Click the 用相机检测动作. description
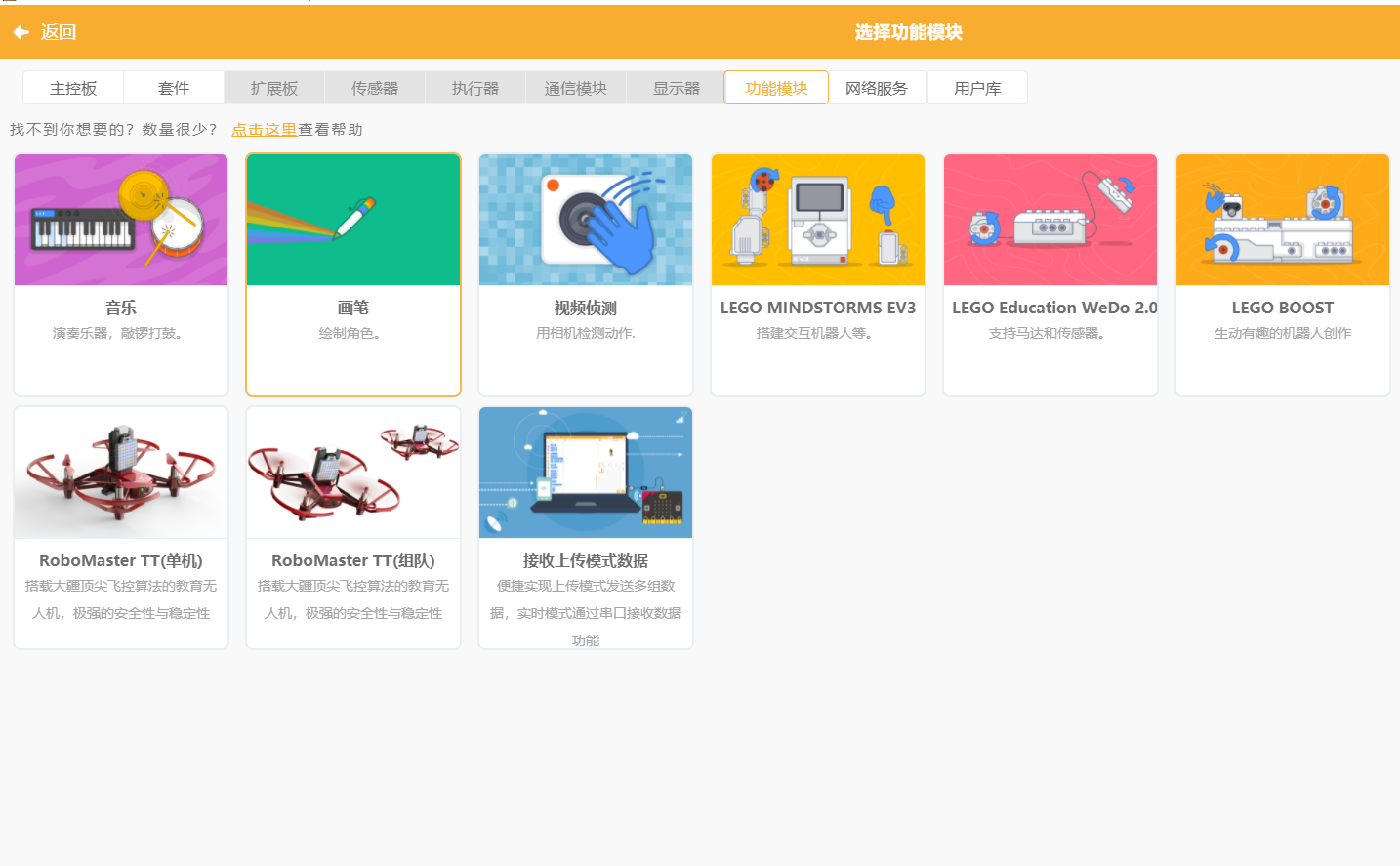Image resolution: width=1400 pixels, height=866 pixels. [x=586, y=333]
